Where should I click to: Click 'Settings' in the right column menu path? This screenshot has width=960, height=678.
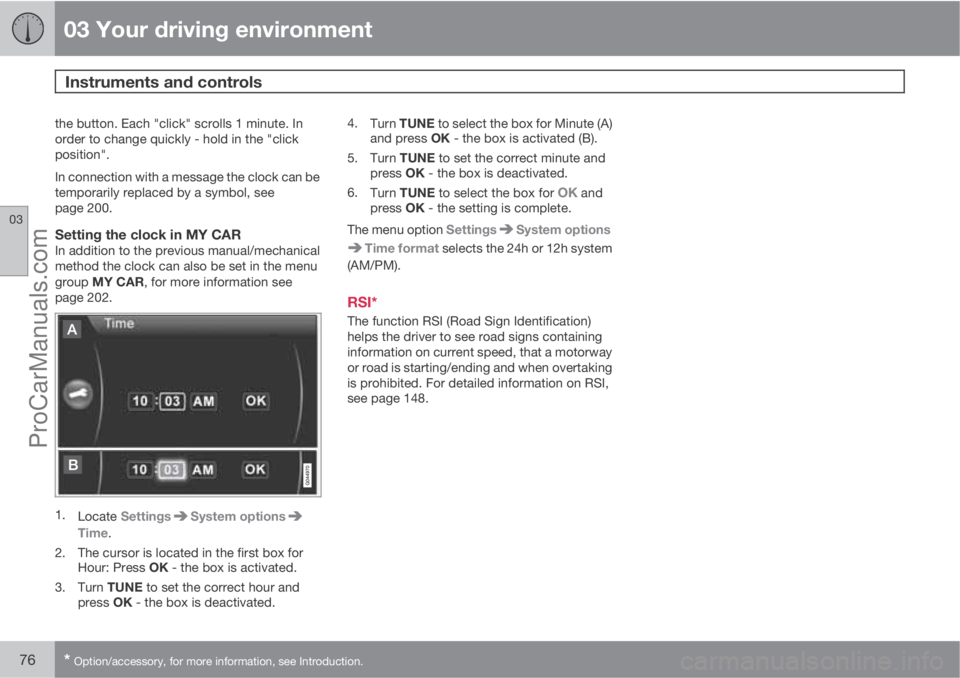tap(471, 230)
